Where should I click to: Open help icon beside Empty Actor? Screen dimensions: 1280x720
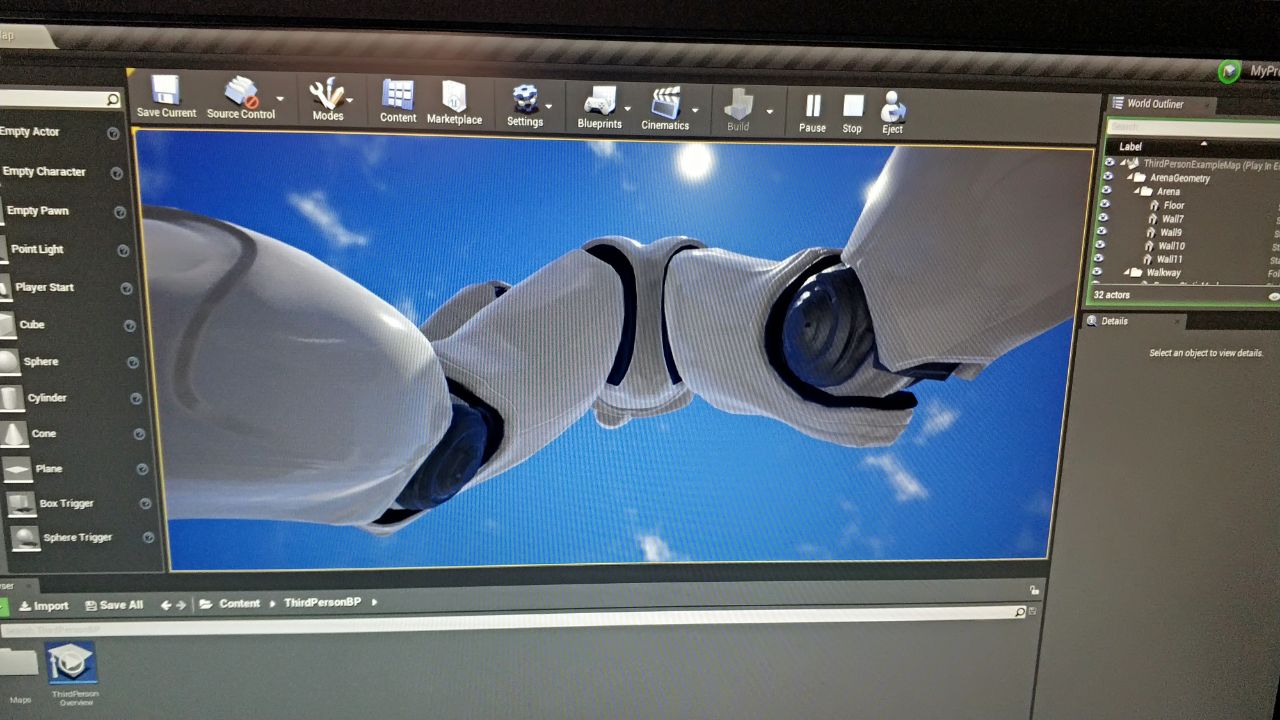[x=113, y=133]
